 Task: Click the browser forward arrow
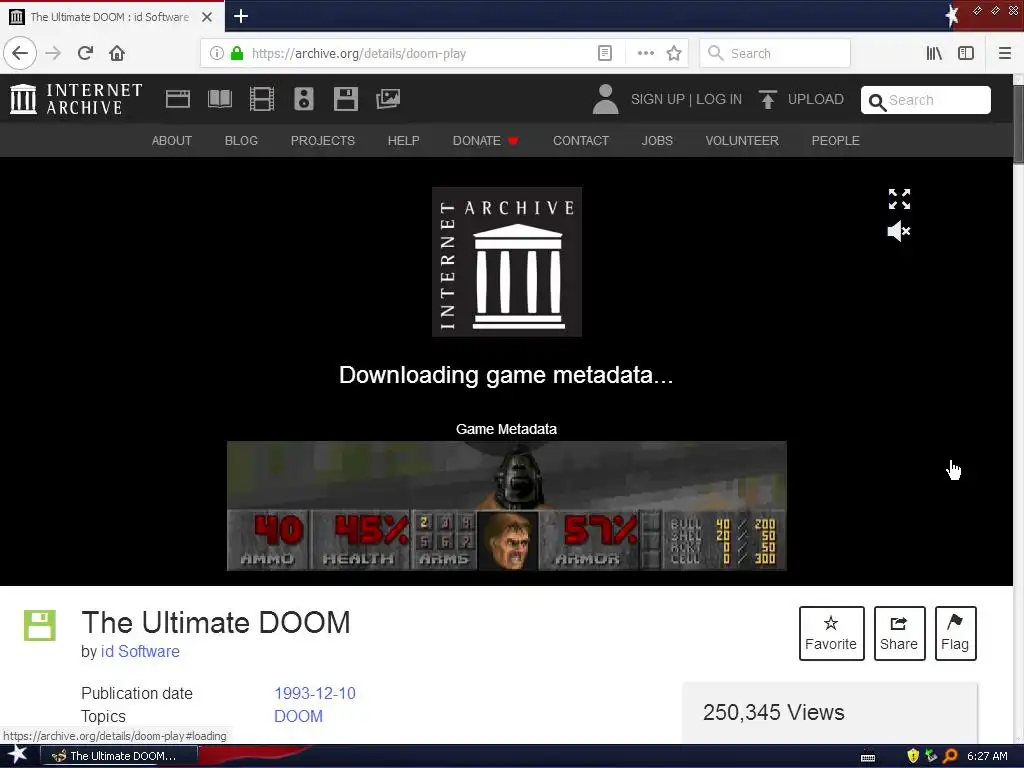[53, 53]
